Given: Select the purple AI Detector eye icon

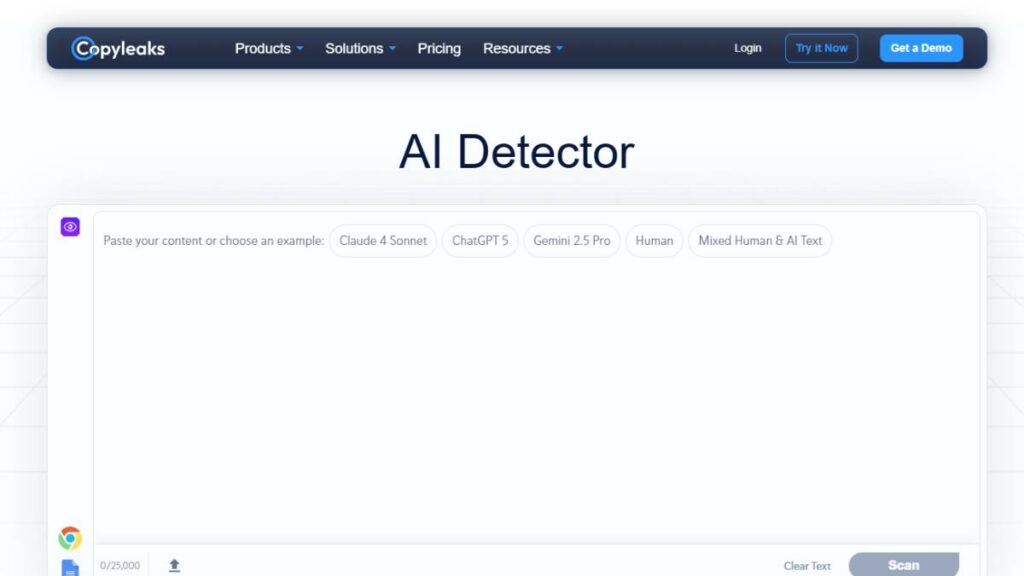Looking at the screenshot, I should pyautogui.click(x=70, y=227).
